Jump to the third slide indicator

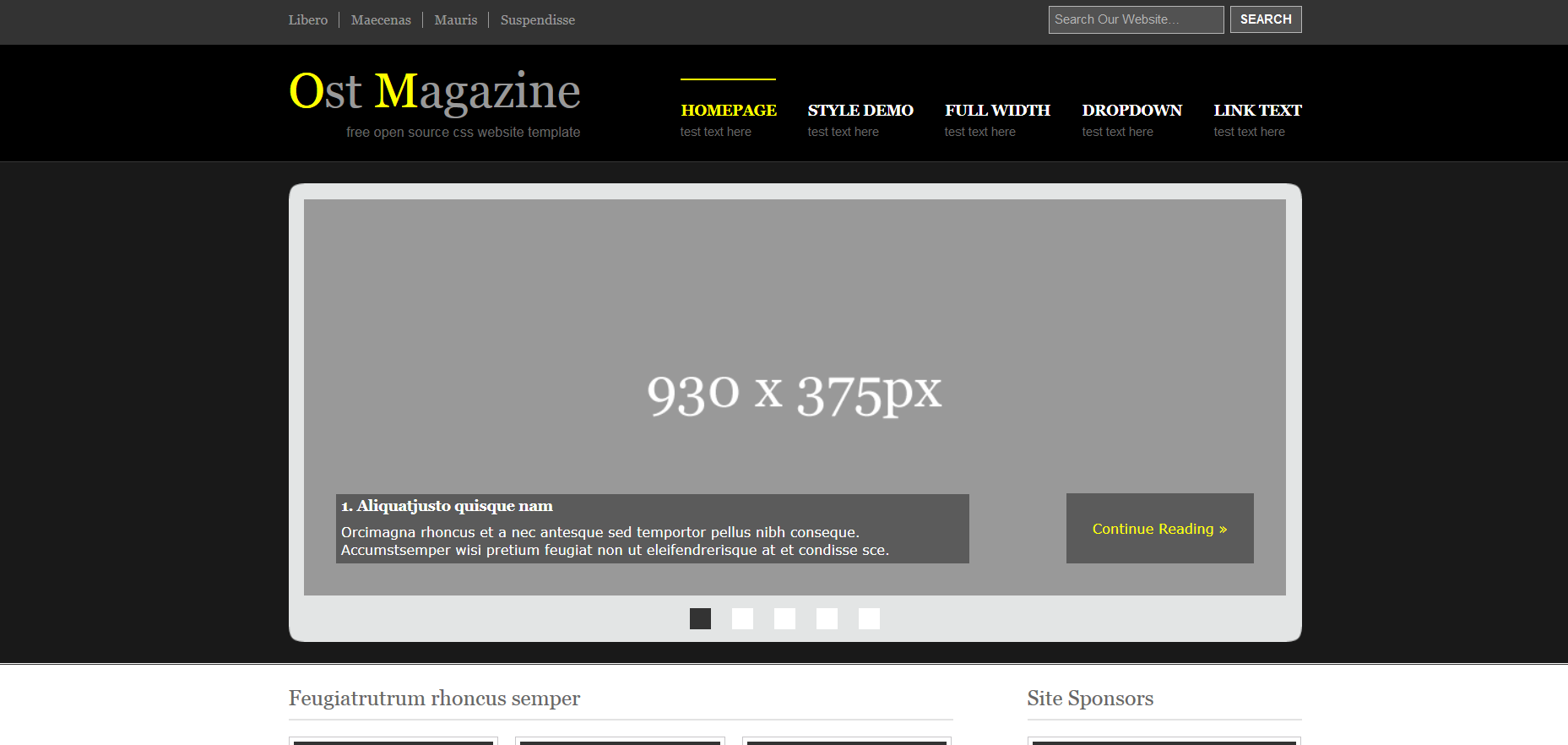(x=784, y=619)
